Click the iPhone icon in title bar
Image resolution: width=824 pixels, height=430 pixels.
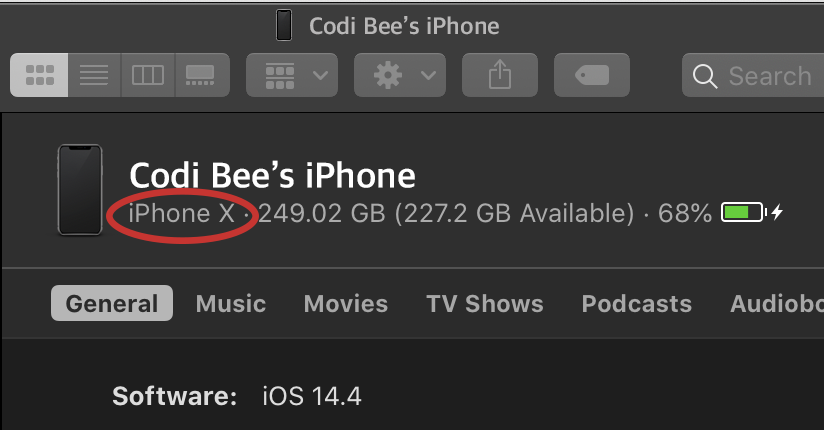point(285,26)
